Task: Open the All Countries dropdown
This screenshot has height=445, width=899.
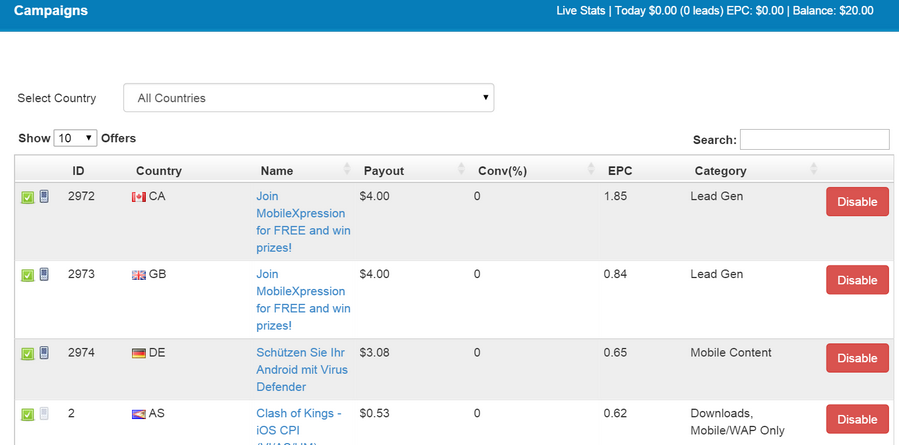Action: click(x=308, y=98)
